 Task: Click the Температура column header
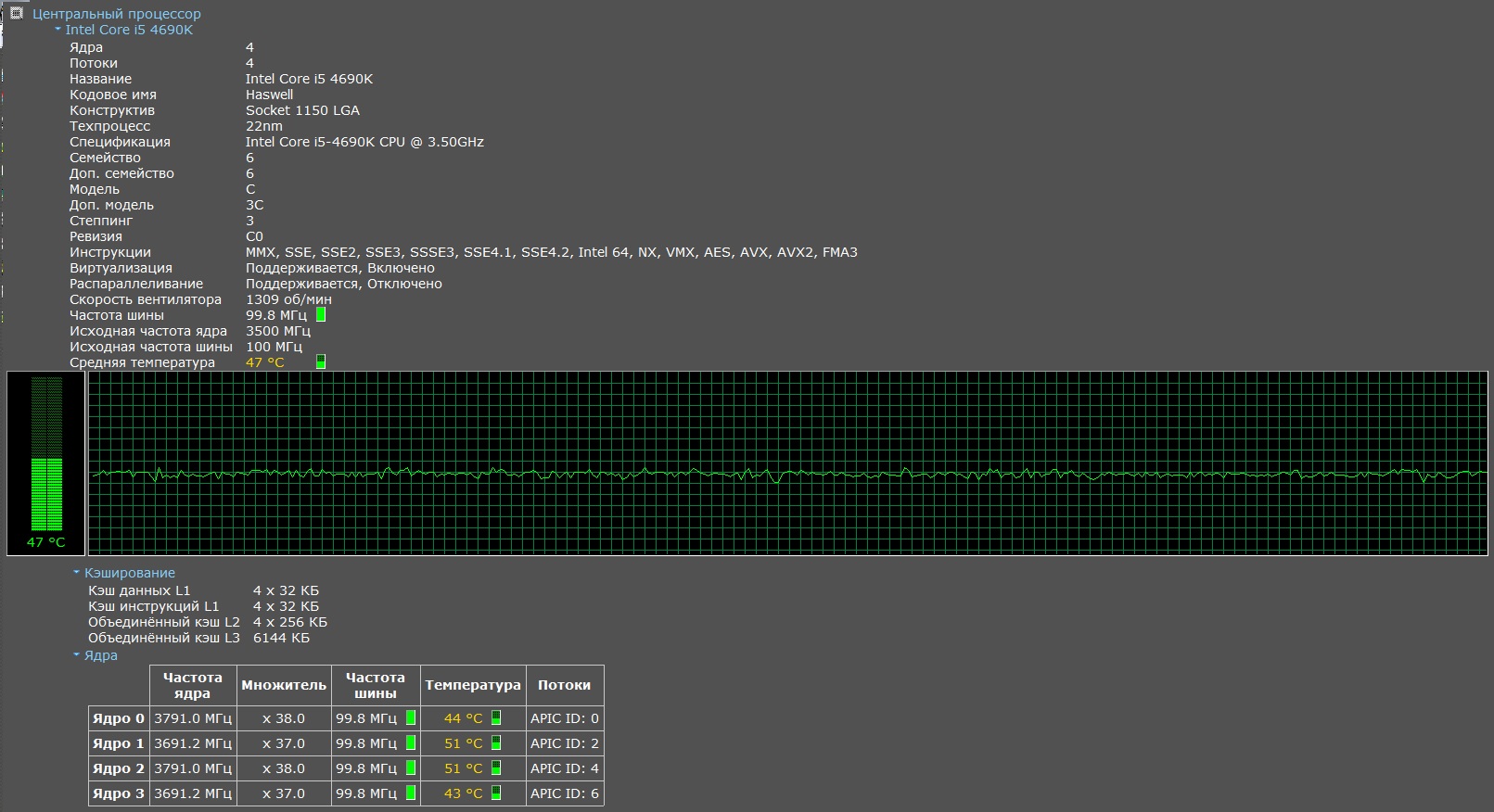pyautogui.click(x=473, y=685)
